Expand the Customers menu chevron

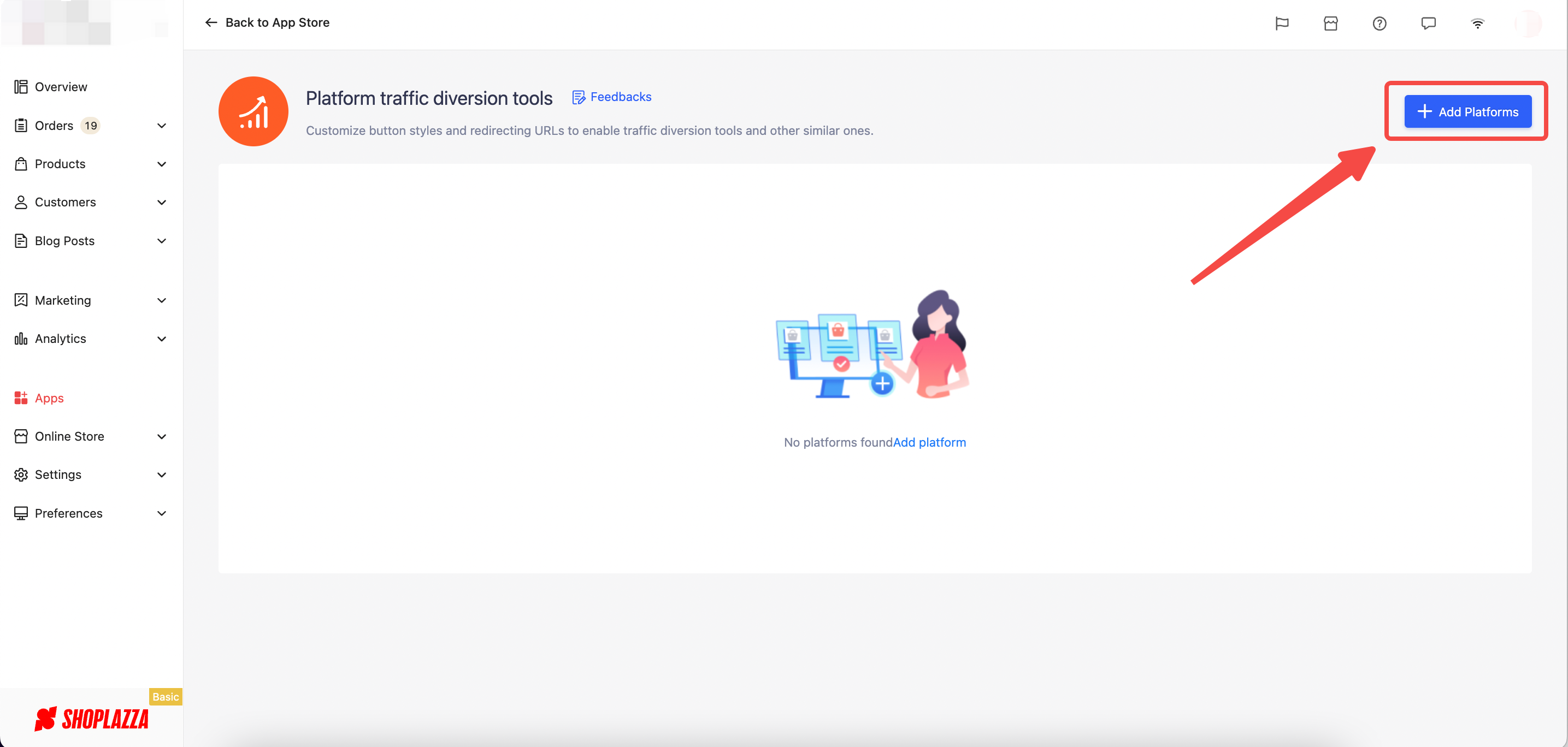click(162, 203)
